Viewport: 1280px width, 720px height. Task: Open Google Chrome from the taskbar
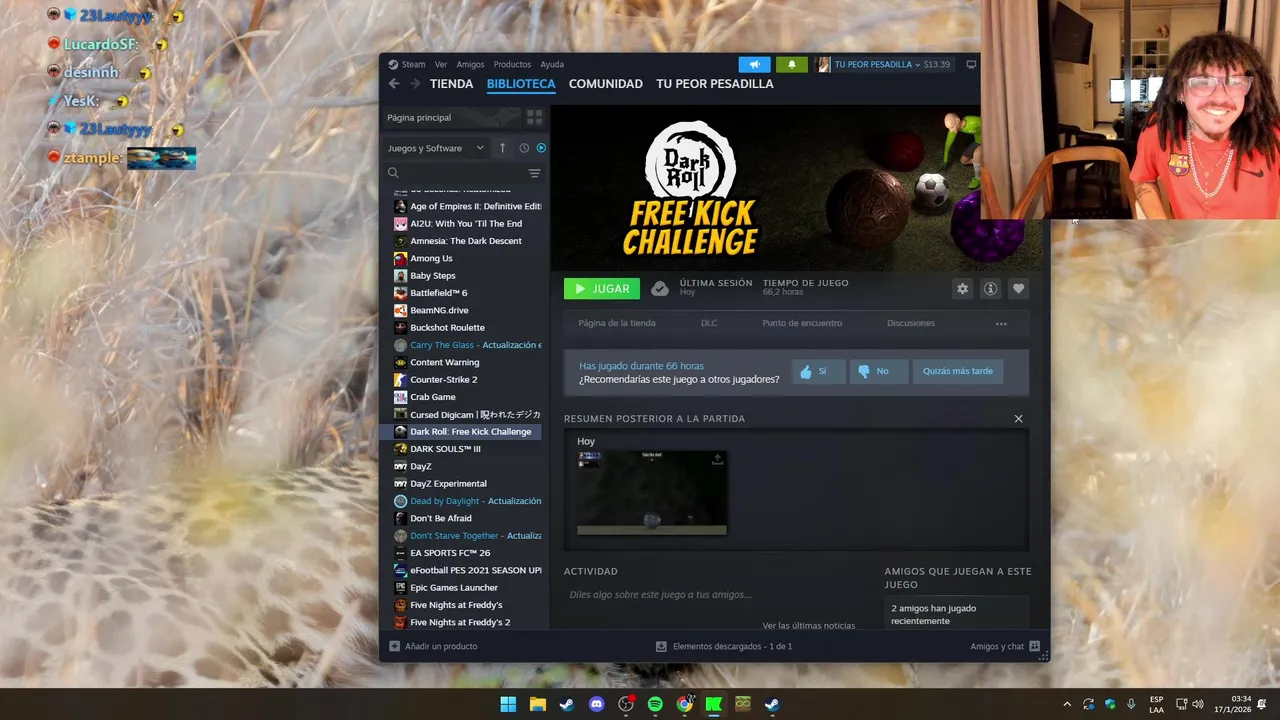click(x=684, y=704)
